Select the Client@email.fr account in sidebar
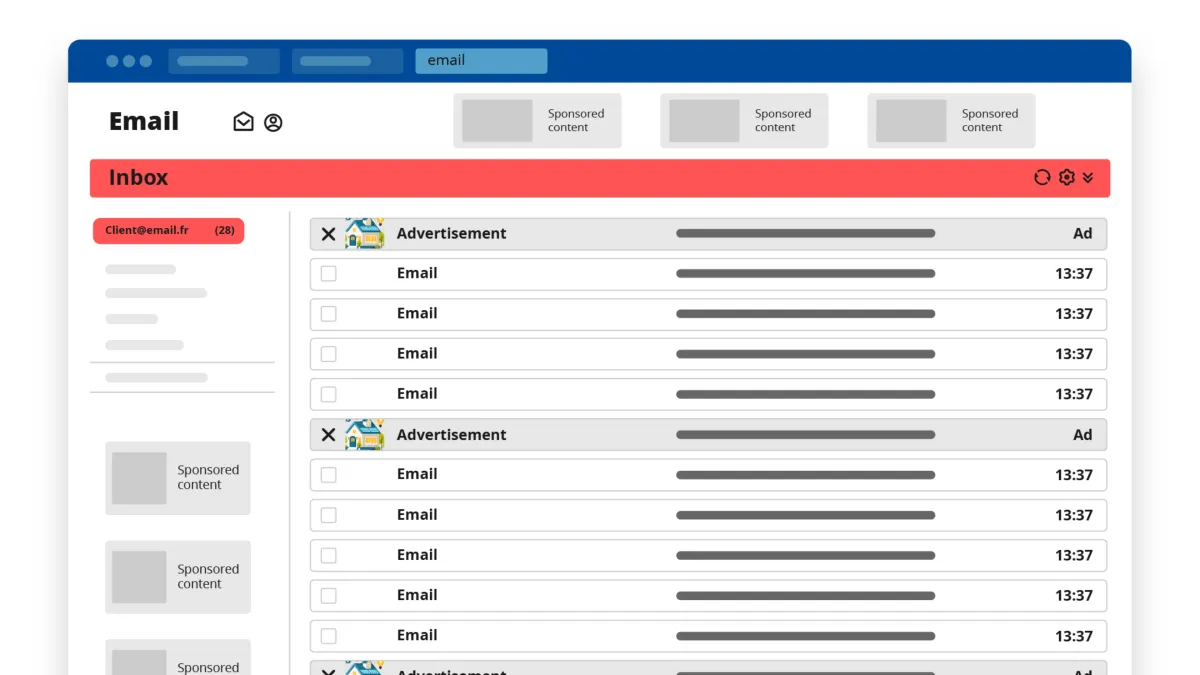The image size is (1200, 675). point(168,231)
